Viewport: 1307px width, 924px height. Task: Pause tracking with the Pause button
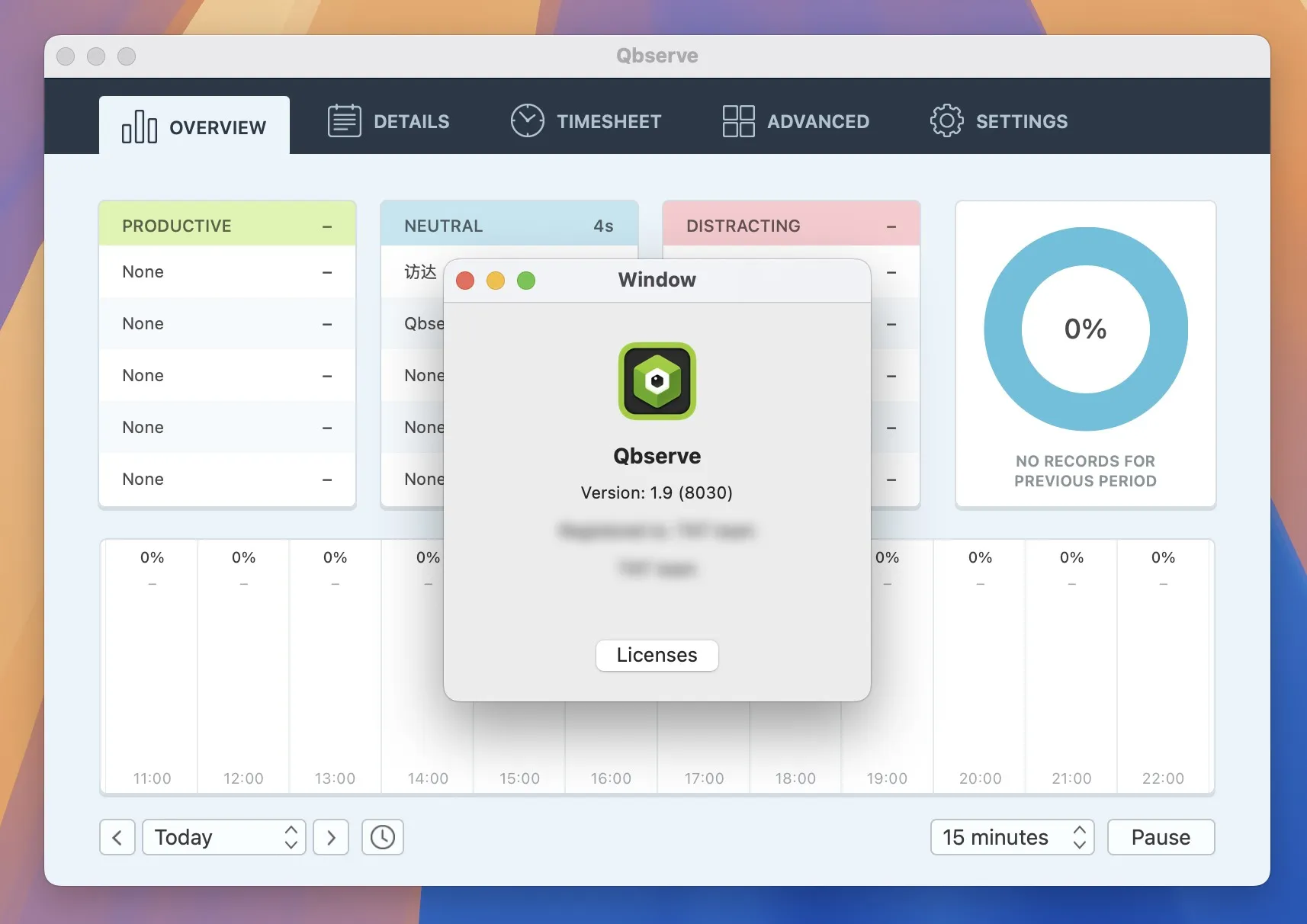(1161, 837)
